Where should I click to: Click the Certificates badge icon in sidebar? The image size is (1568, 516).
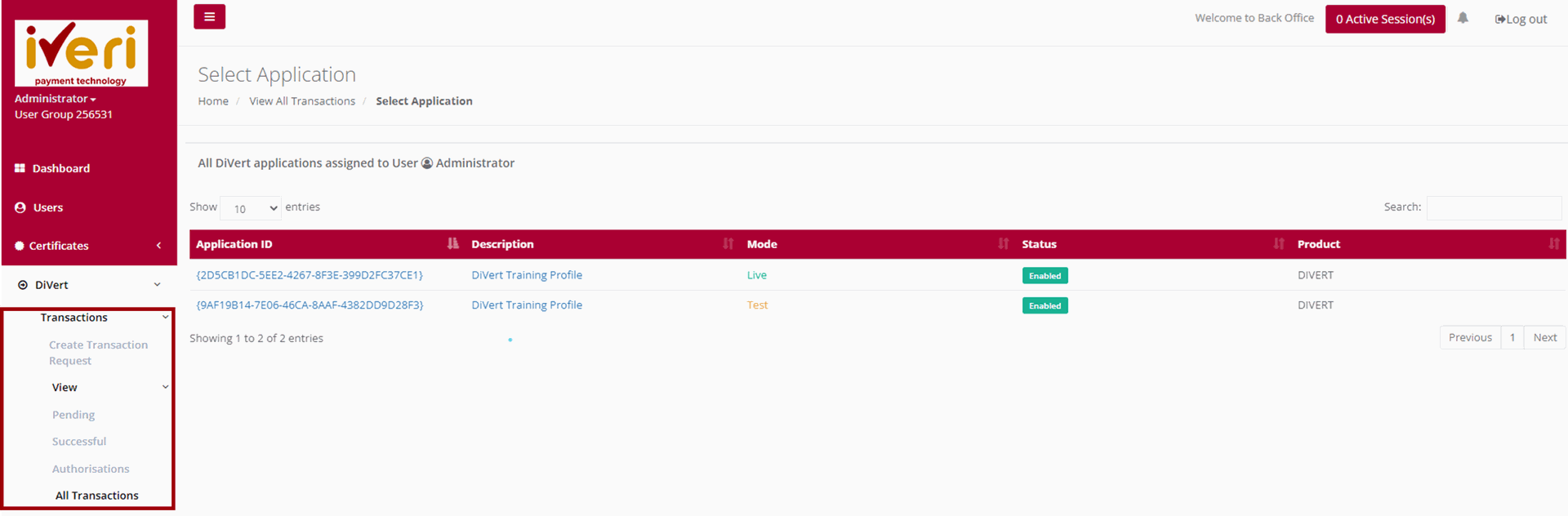tap(20, 246)
